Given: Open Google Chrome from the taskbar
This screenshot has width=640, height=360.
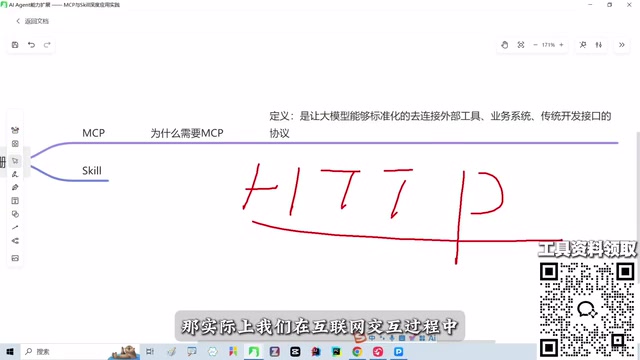Looking at the screenshot, I should (x=357, y=351).
